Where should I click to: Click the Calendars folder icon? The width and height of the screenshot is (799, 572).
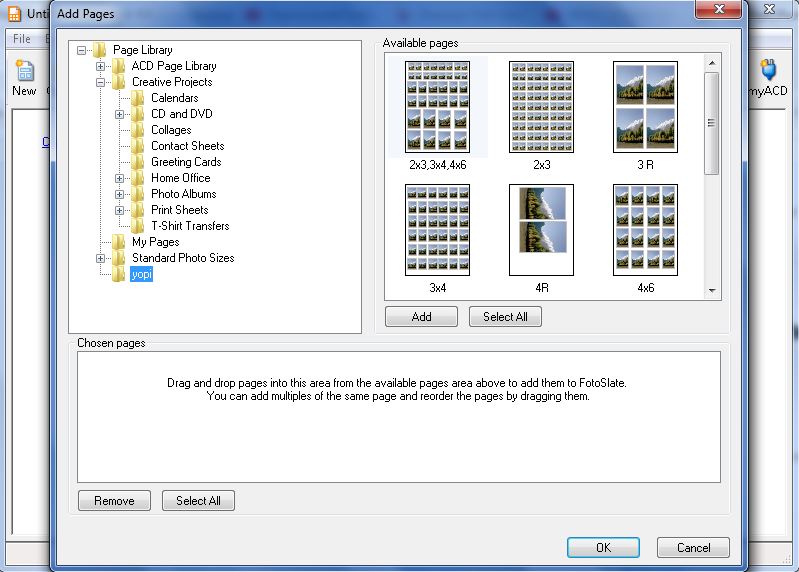[137, 98]
